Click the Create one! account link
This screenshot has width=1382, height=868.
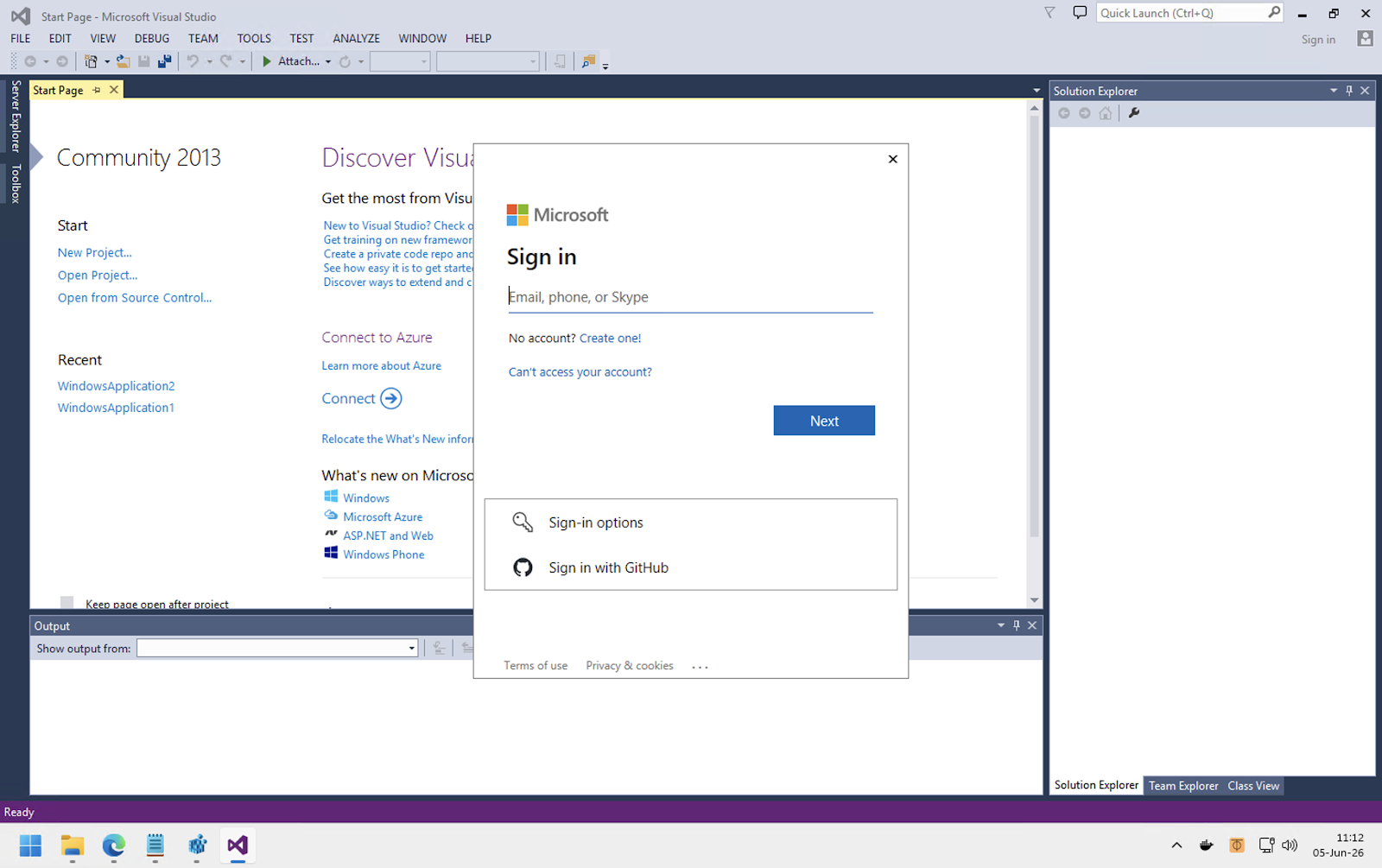(x=610, y=339)
